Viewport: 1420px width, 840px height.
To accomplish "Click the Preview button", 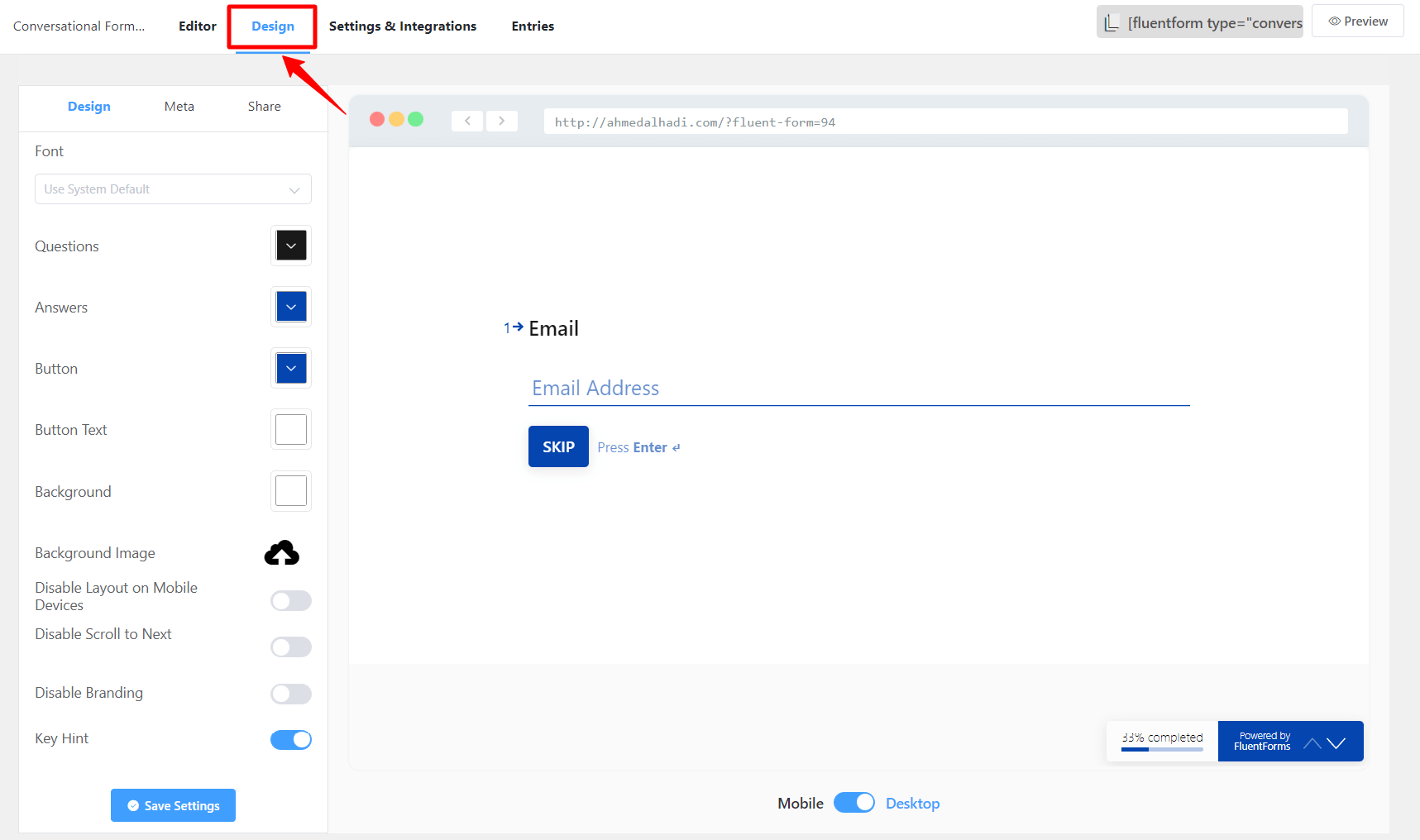I will click(1358, 21).
